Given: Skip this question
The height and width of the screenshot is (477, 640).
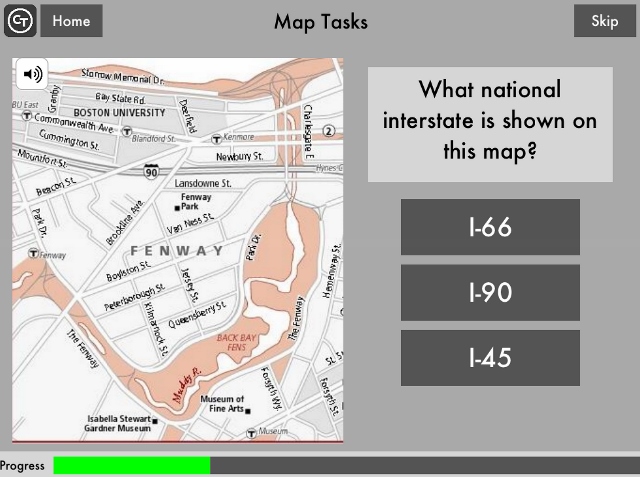Looking at the screenshot, I should click(x=604, y=20).
